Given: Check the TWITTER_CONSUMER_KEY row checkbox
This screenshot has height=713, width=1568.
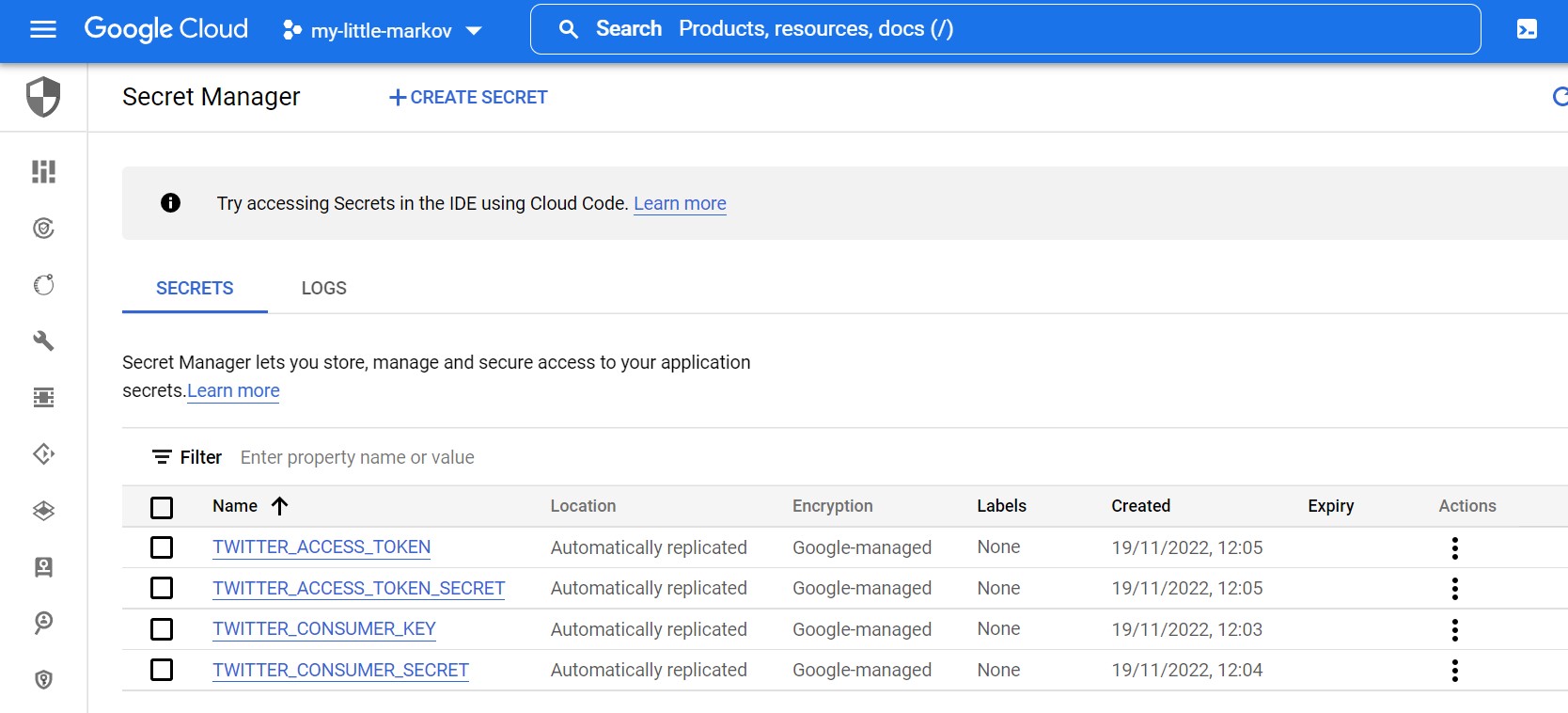Looking at the screenshot, I should 162,629.
